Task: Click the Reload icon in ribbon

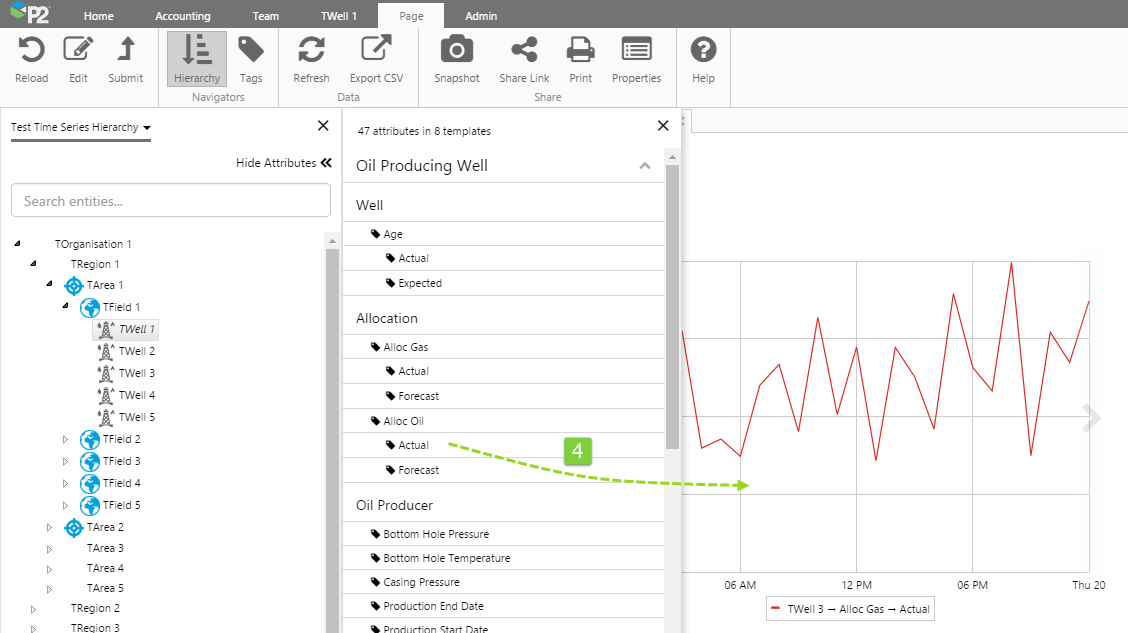Action: coord(32,51)
